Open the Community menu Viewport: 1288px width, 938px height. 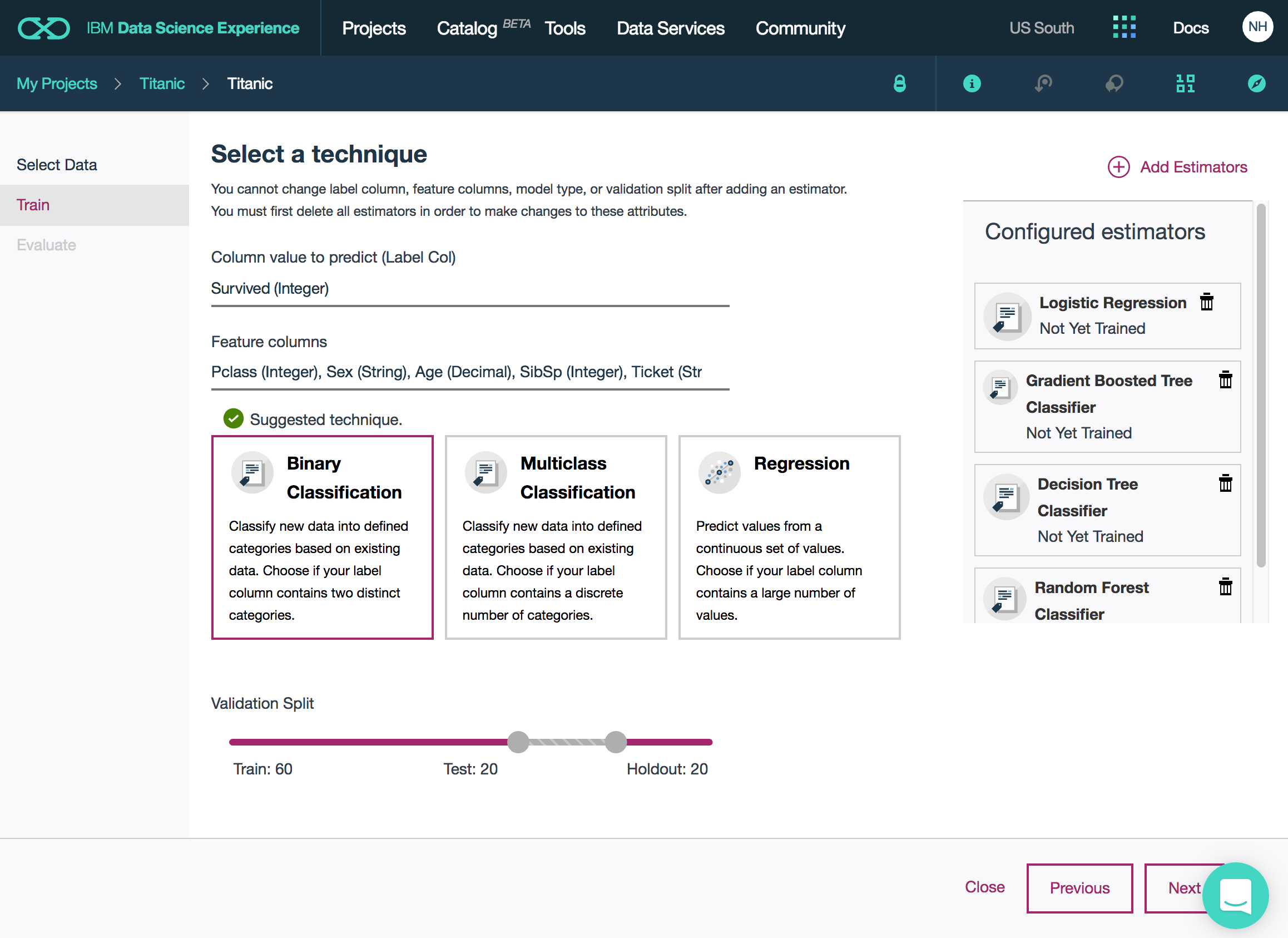(x=800, y=28)
